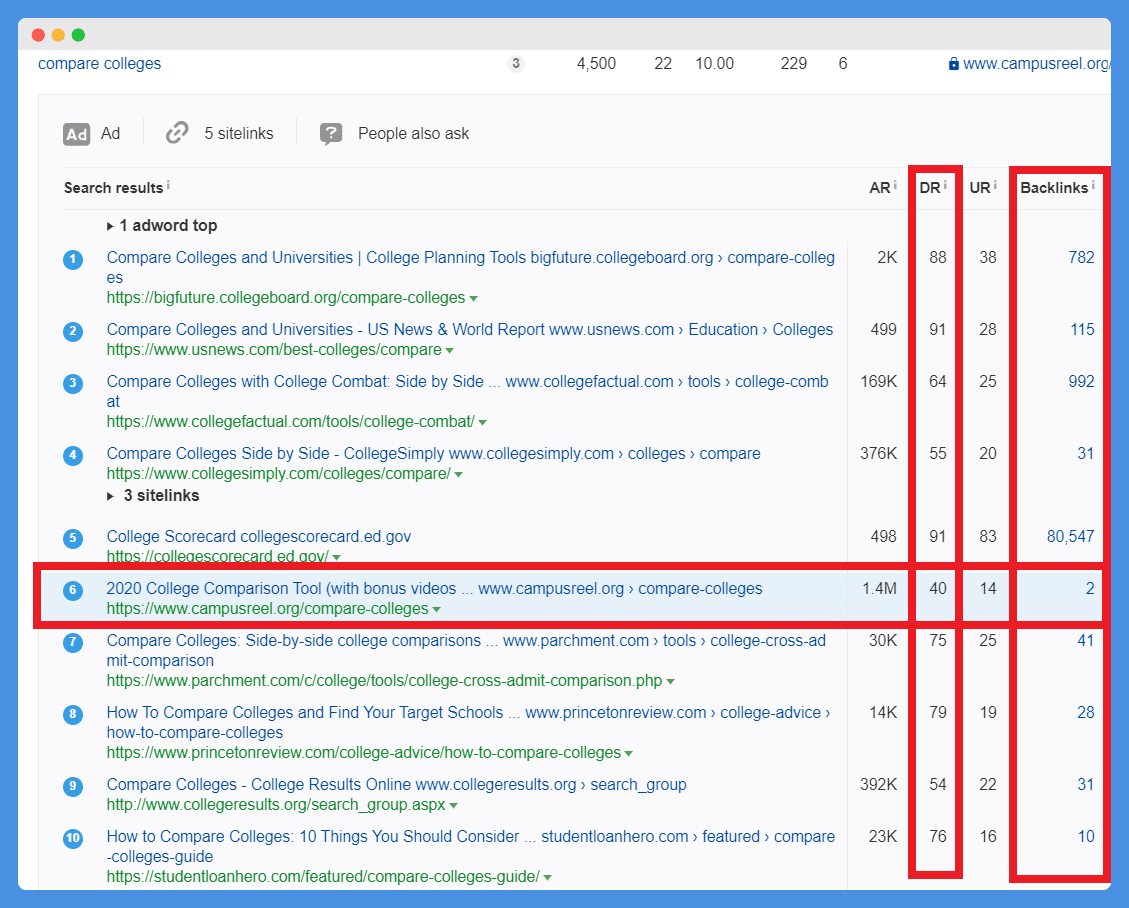Open 2020 College Comparison Tool result title
This screenshot has width=1129, height=908.
pyautogui.click(x=434, y=589)
